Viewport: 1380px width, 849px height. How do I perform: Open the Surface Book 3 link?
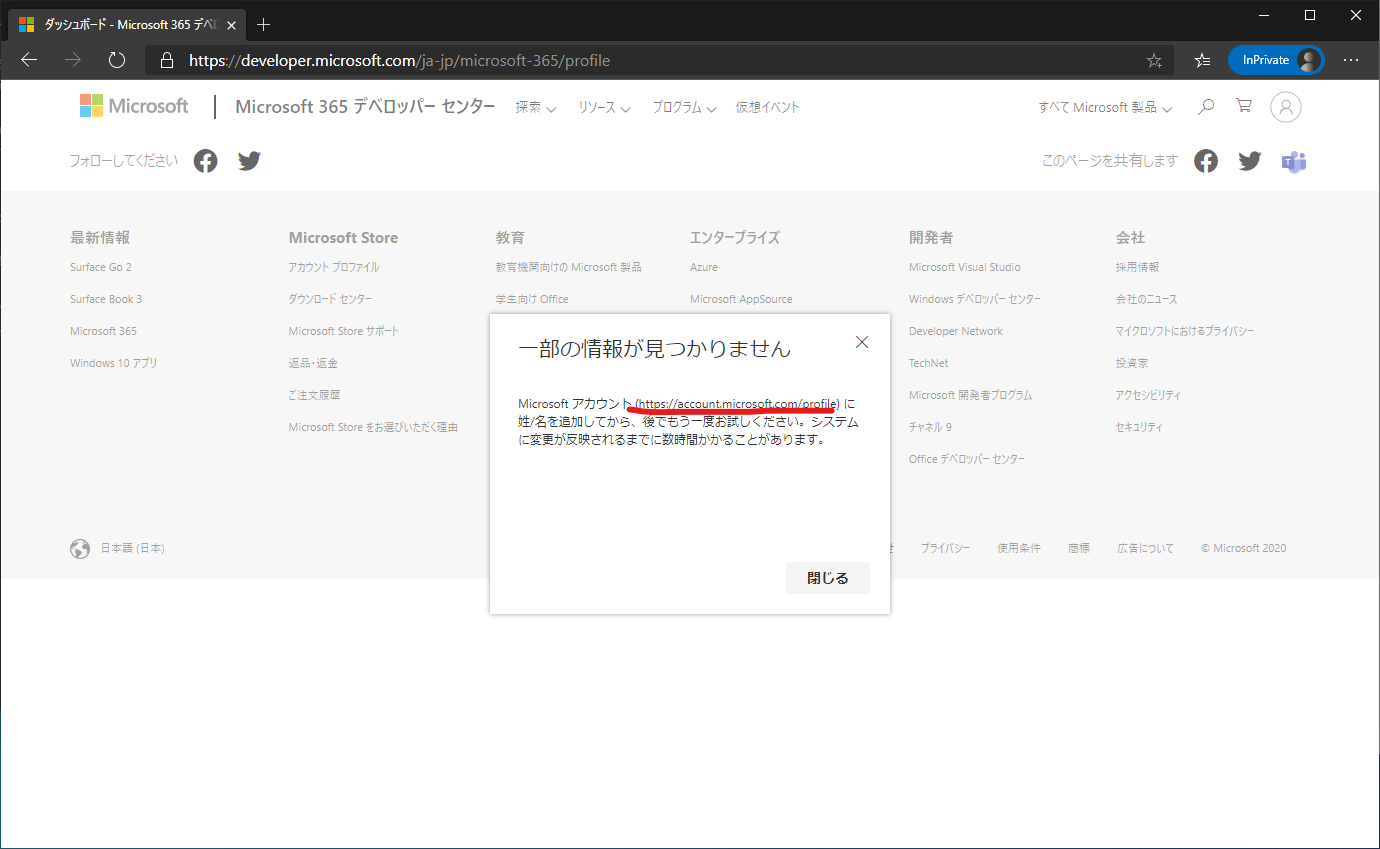106,299
